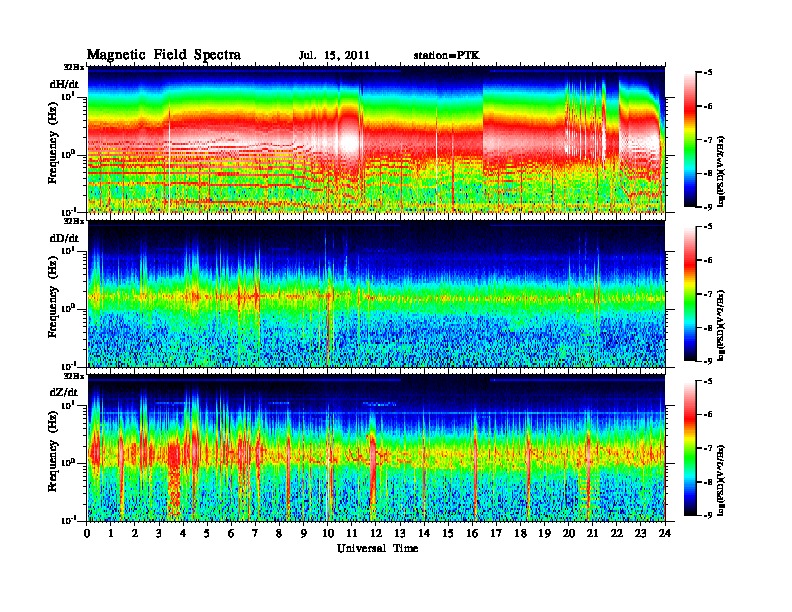Click hour "13" on the Universal Time axis

(400, 533)
